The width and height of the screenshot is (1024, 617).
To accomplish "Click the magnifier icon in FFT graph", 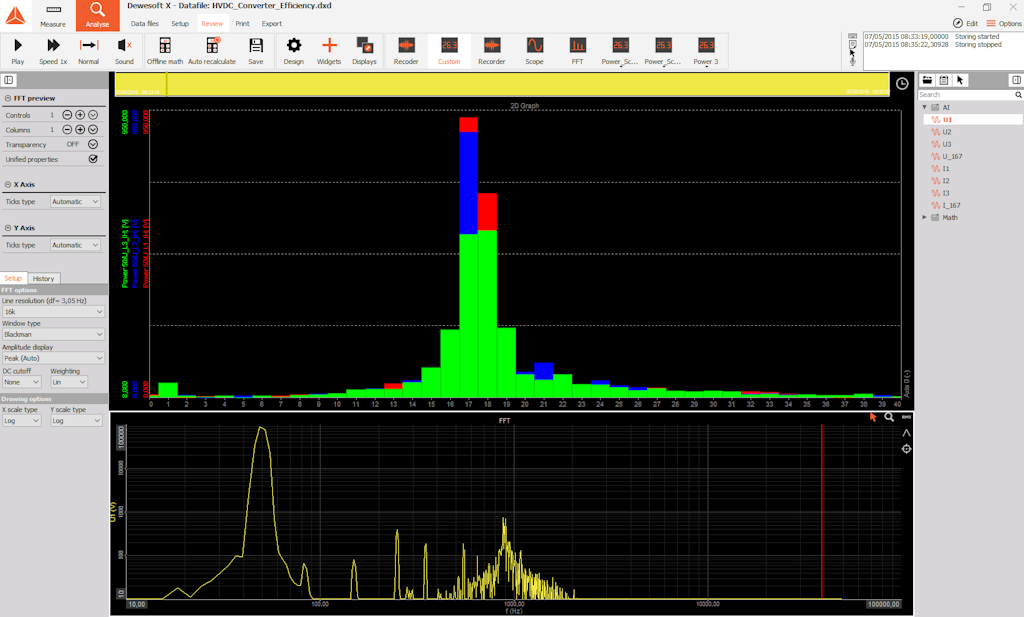I will tap(889, 417).
